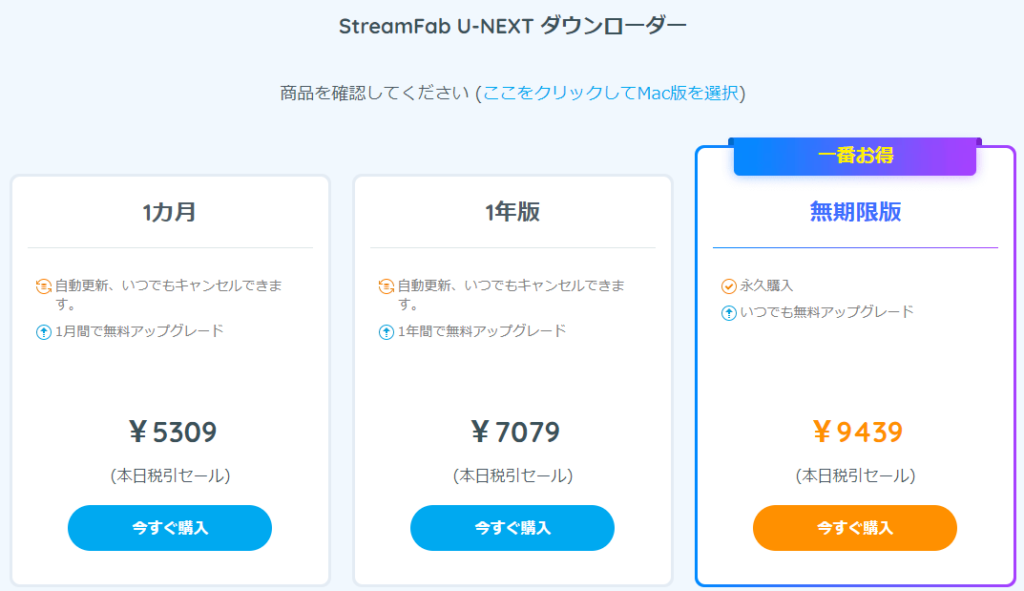The image size is (1024, 591).
Task: Click 1年間で無料アップグレード feature text
Action: pos(482,331)
